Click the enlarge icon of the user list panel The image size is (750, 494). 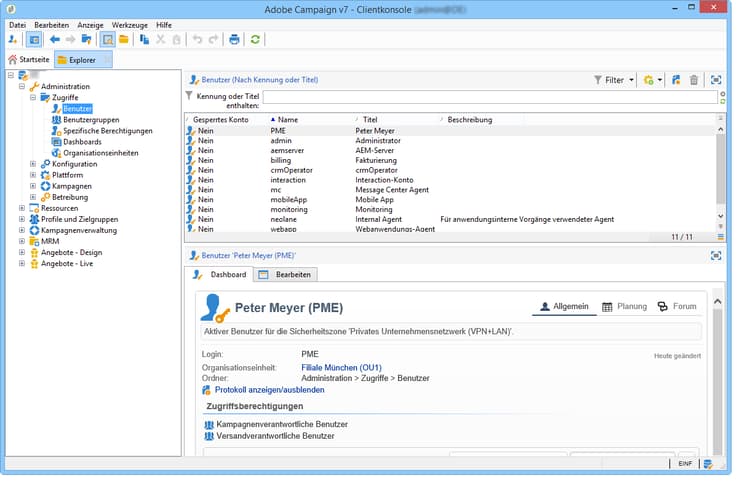tap(716, 80)
